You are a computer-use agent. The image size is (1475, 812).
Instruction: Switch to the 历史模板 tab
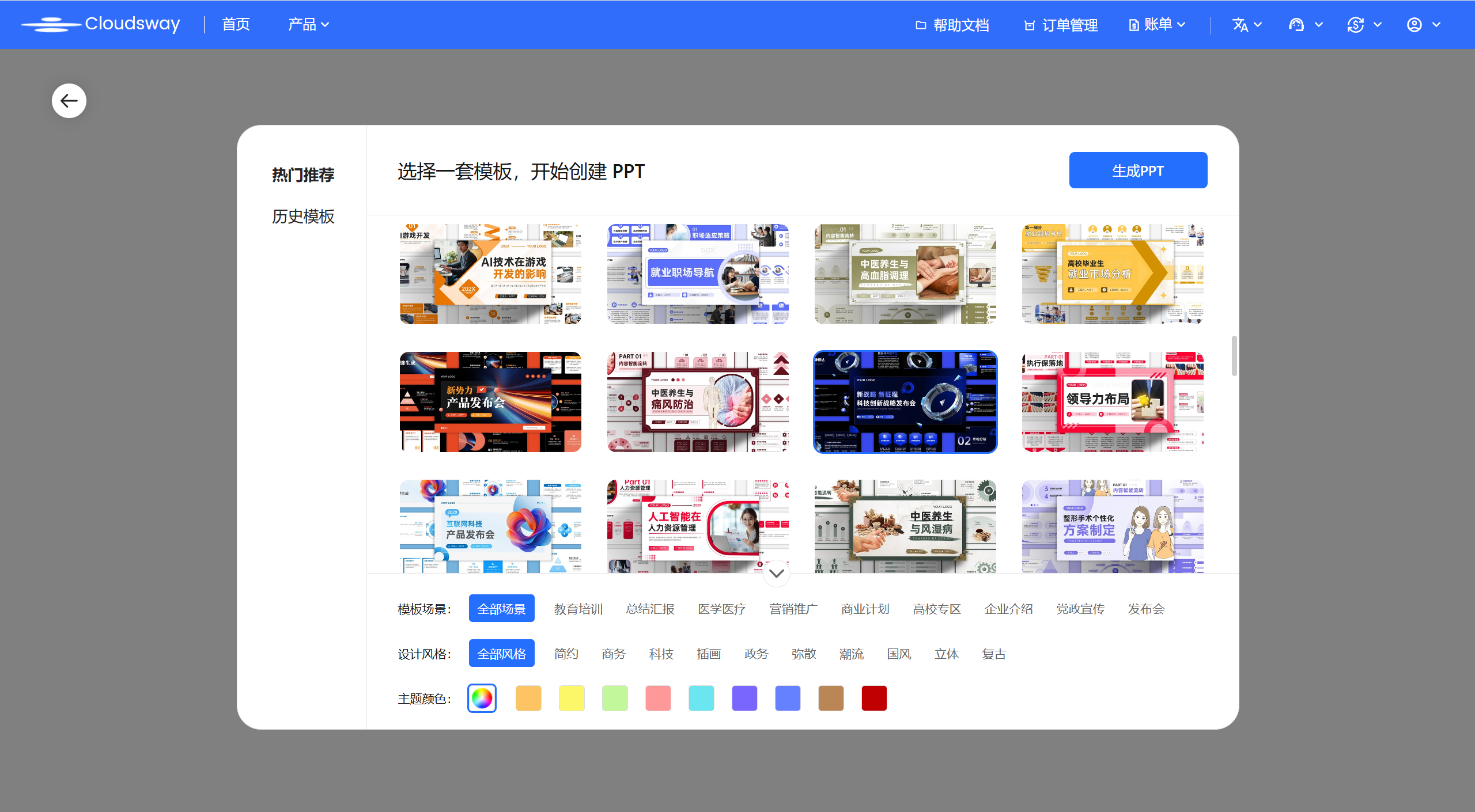(x=303, y=217)
